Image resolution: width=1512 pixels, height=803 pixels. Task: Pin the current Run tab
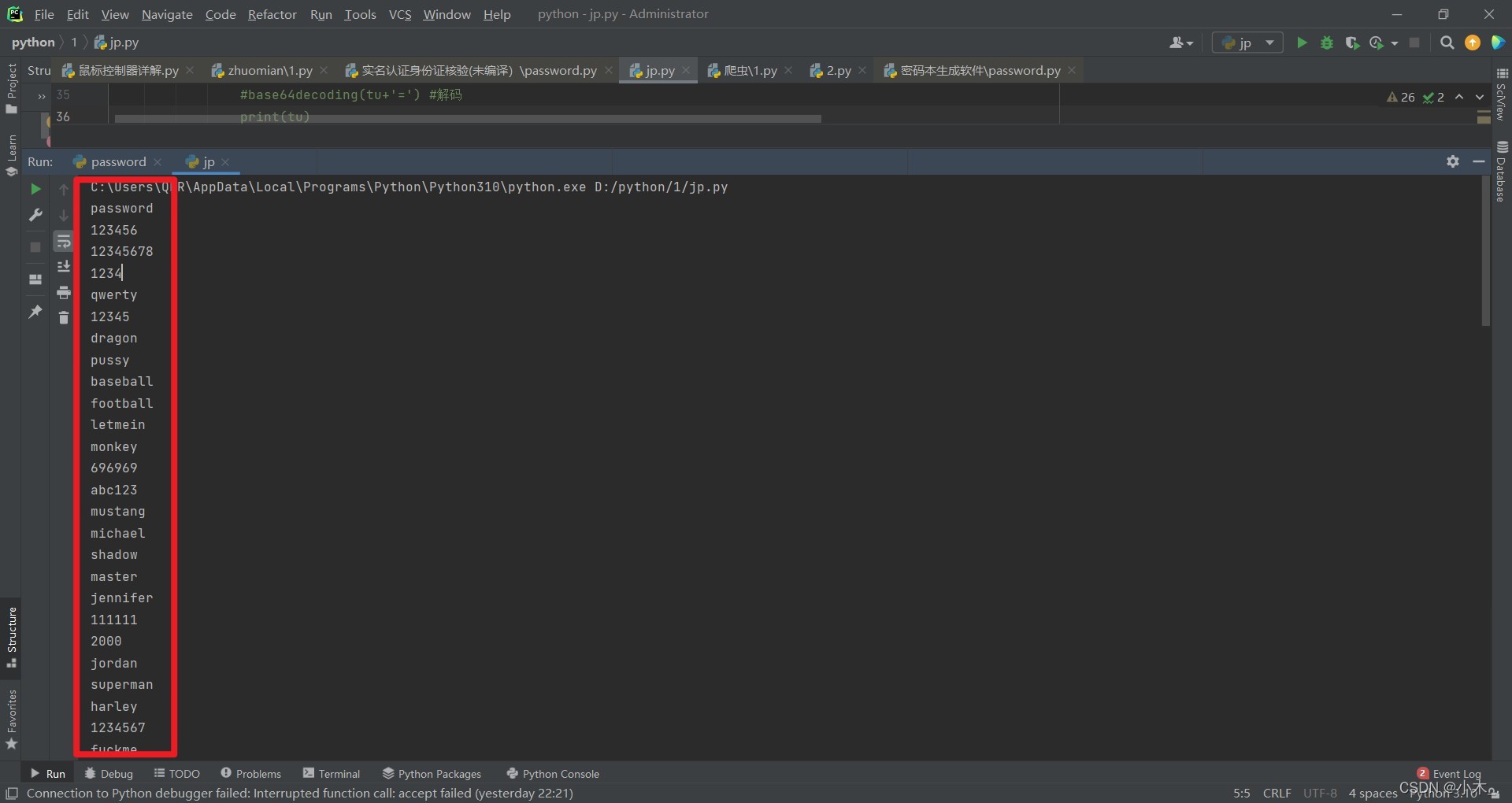[x=35, y=313]
